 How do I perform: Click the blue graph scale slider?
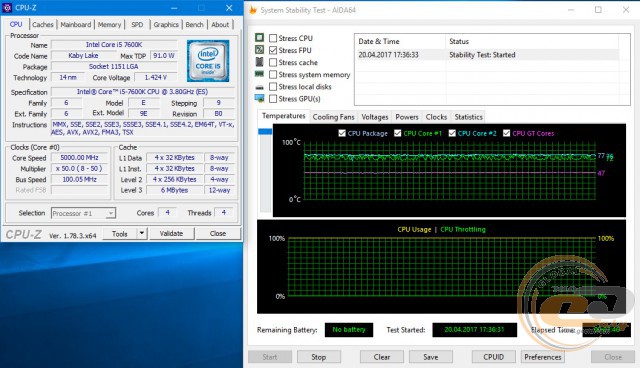tap(265, 131)
